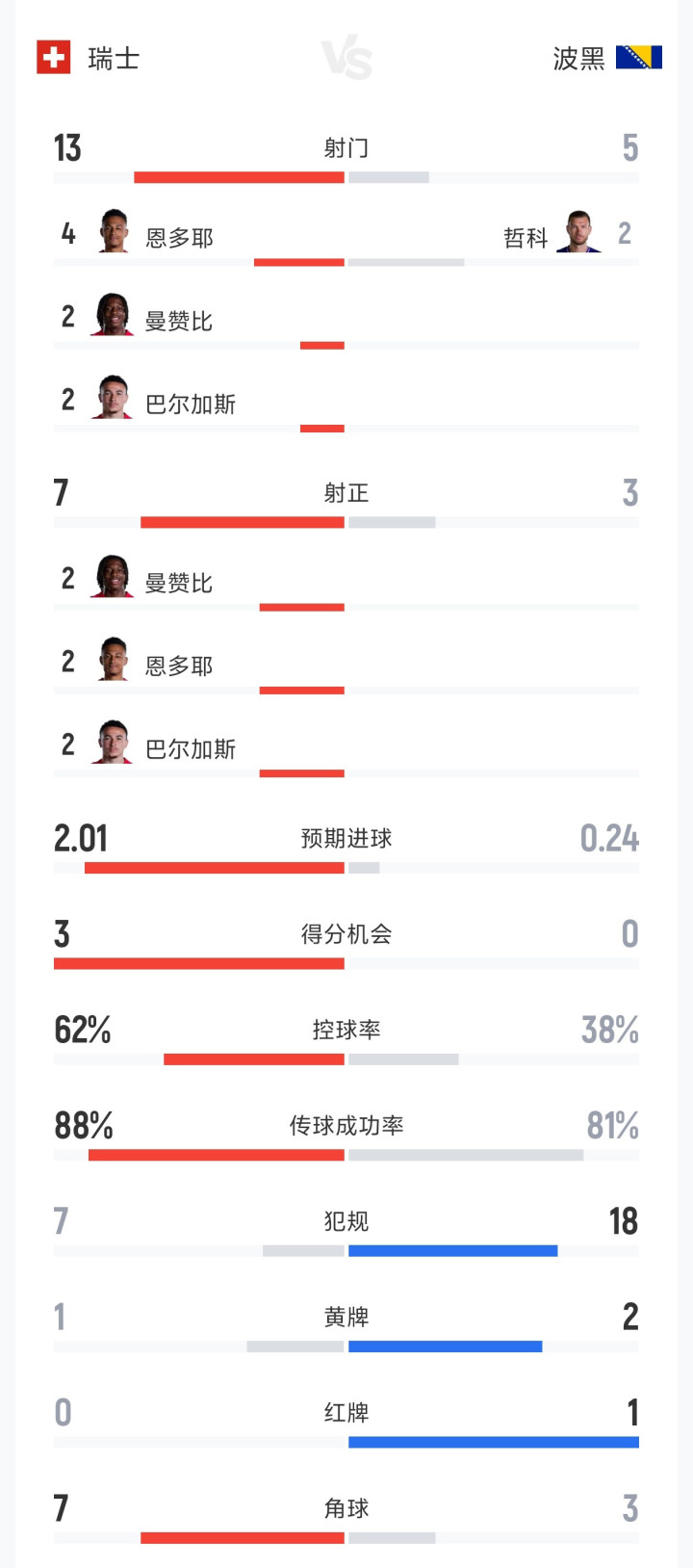Open 恩多耶's avatar under 射正

(114, 660)
